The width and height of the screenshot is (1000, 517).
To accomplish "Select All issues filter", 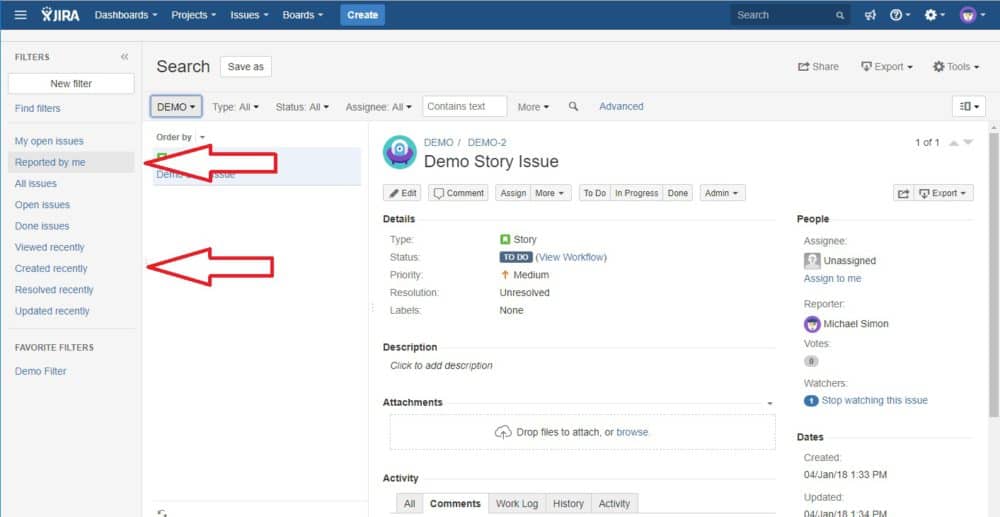I will pyautogui.click(x=36, y=184).
